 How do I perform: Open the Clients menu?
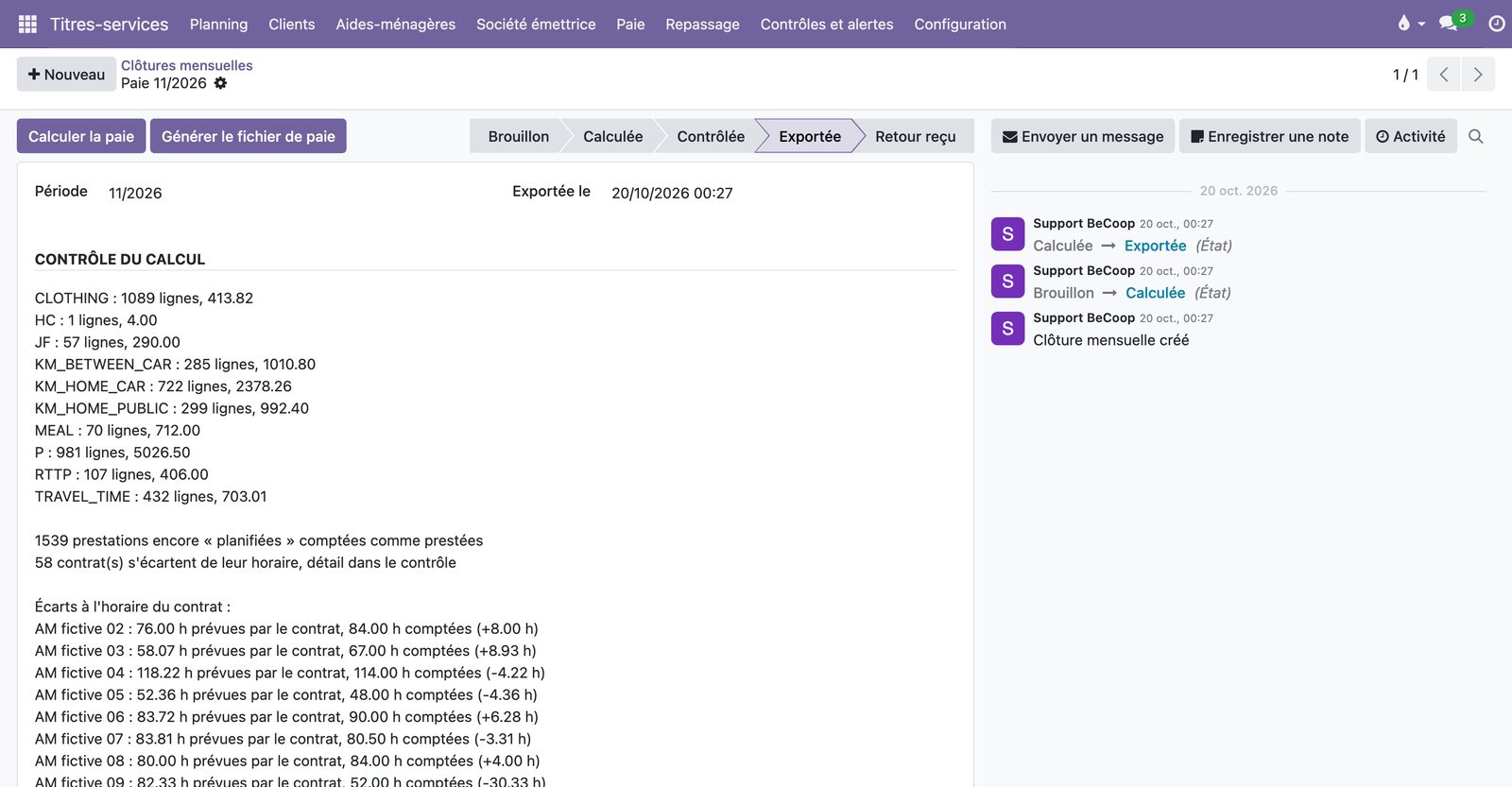click(291, 24)
